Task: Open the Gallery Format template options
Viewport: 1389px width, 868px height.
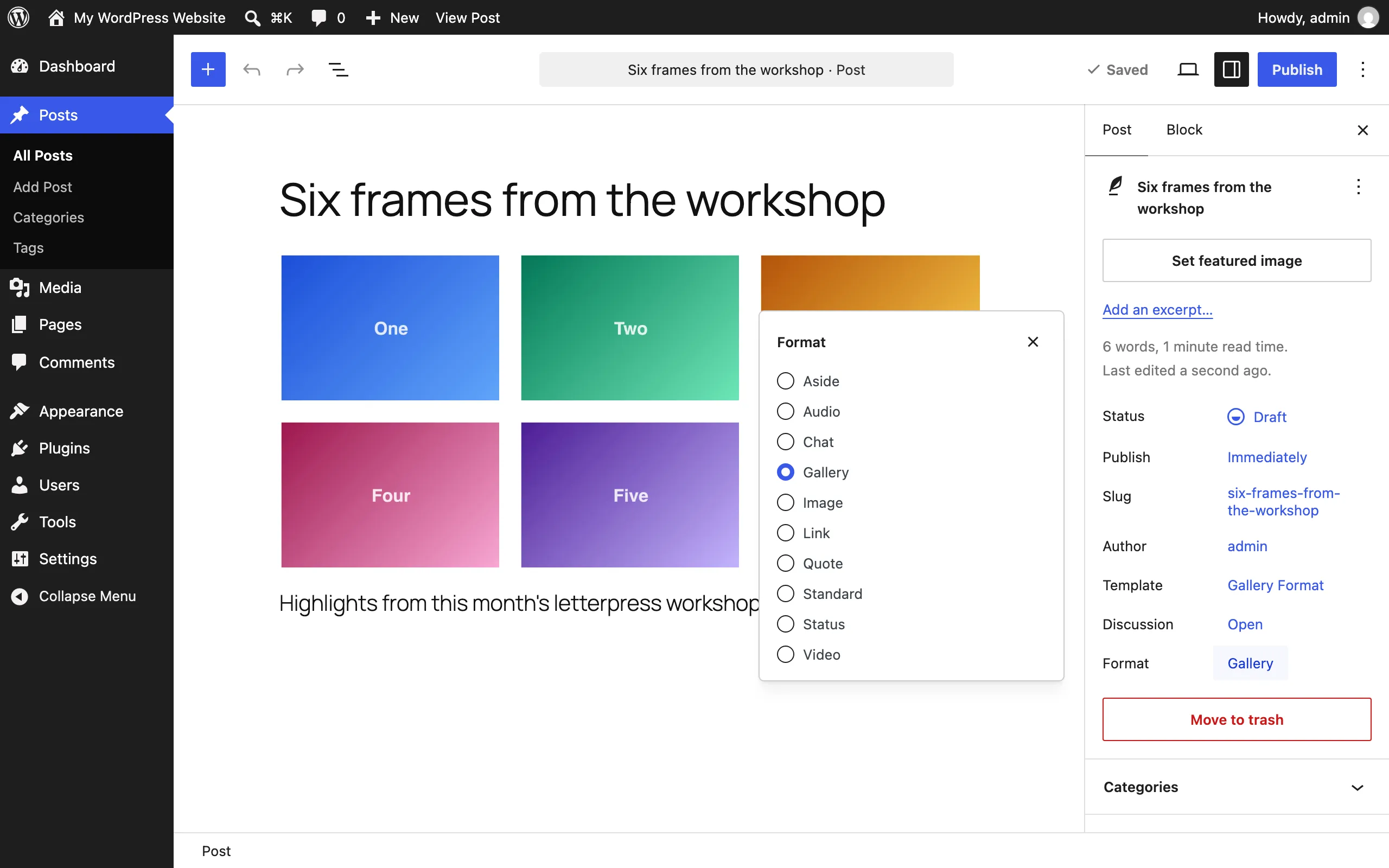Action: coord(1276,585)
